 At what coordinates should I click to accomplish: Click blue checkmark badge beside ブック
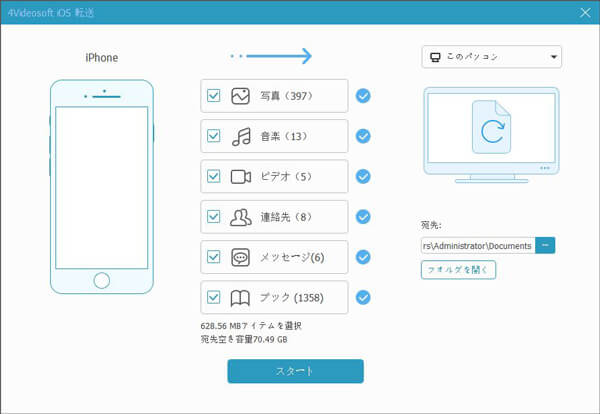click(363, 297)
